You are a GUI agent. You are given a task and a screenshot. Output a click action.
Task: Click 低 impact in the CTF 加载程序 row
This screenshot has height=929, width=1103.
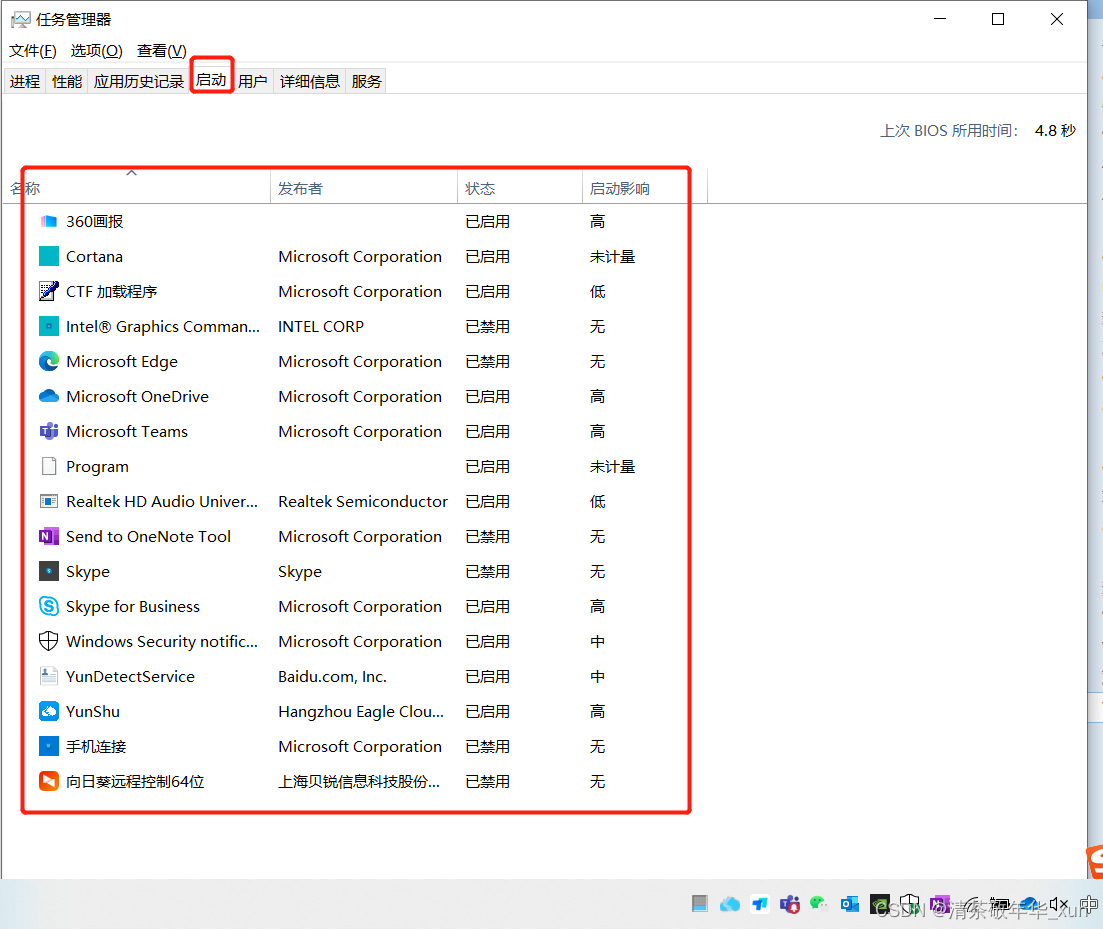coord(597,292)
